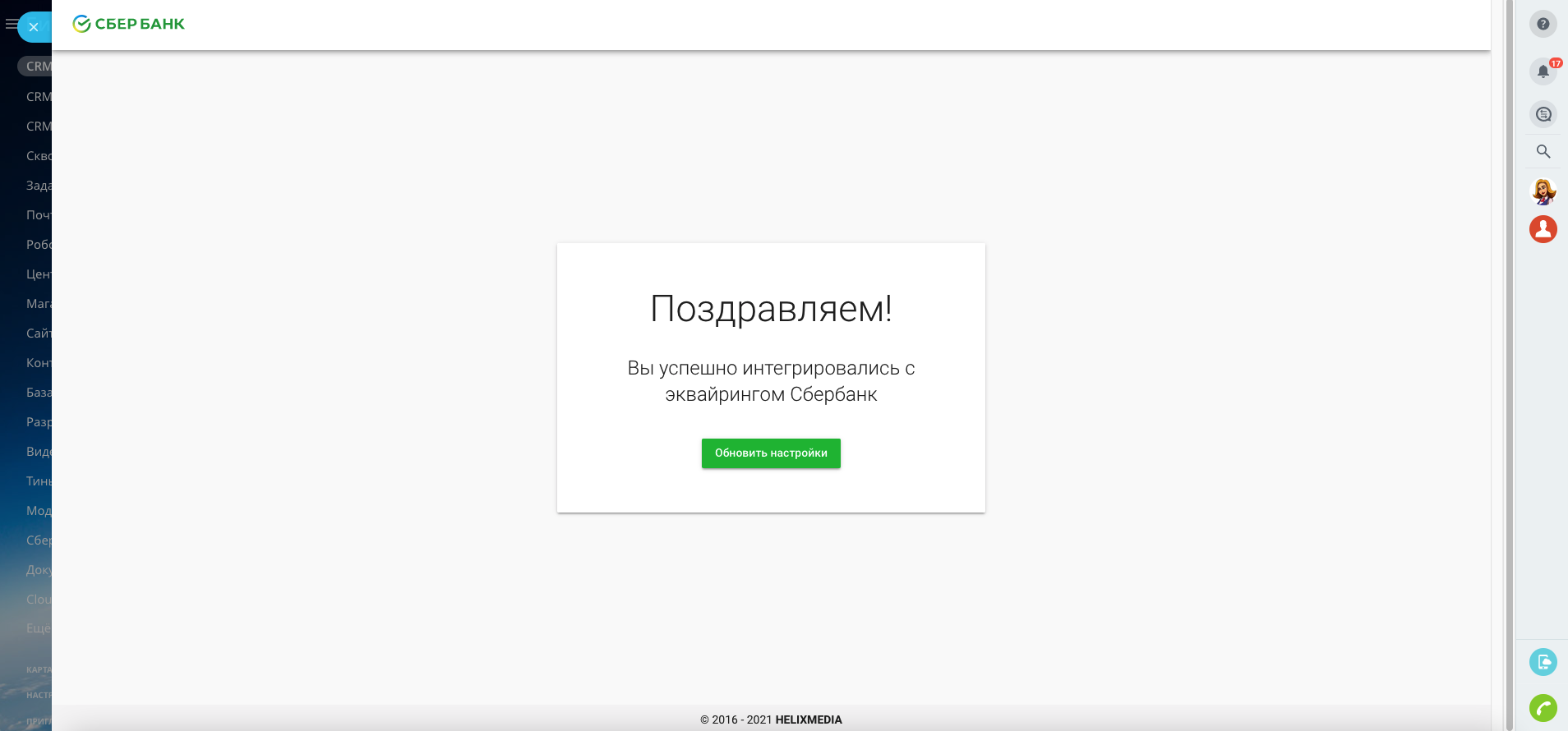
Task: Open the 'Почт' item in left menu
Action: (x=39, y=215)
